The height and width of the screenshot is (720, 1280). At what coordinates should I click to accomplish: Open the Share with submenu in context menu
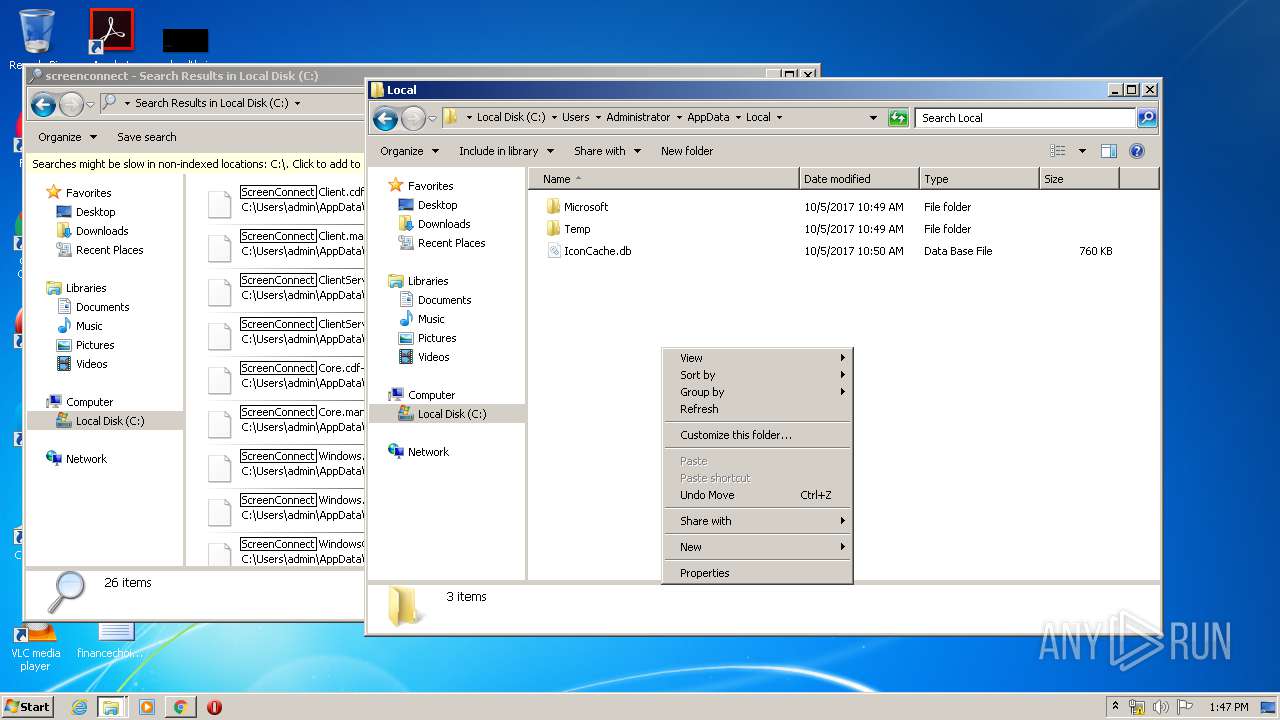[x=757, y=521]
